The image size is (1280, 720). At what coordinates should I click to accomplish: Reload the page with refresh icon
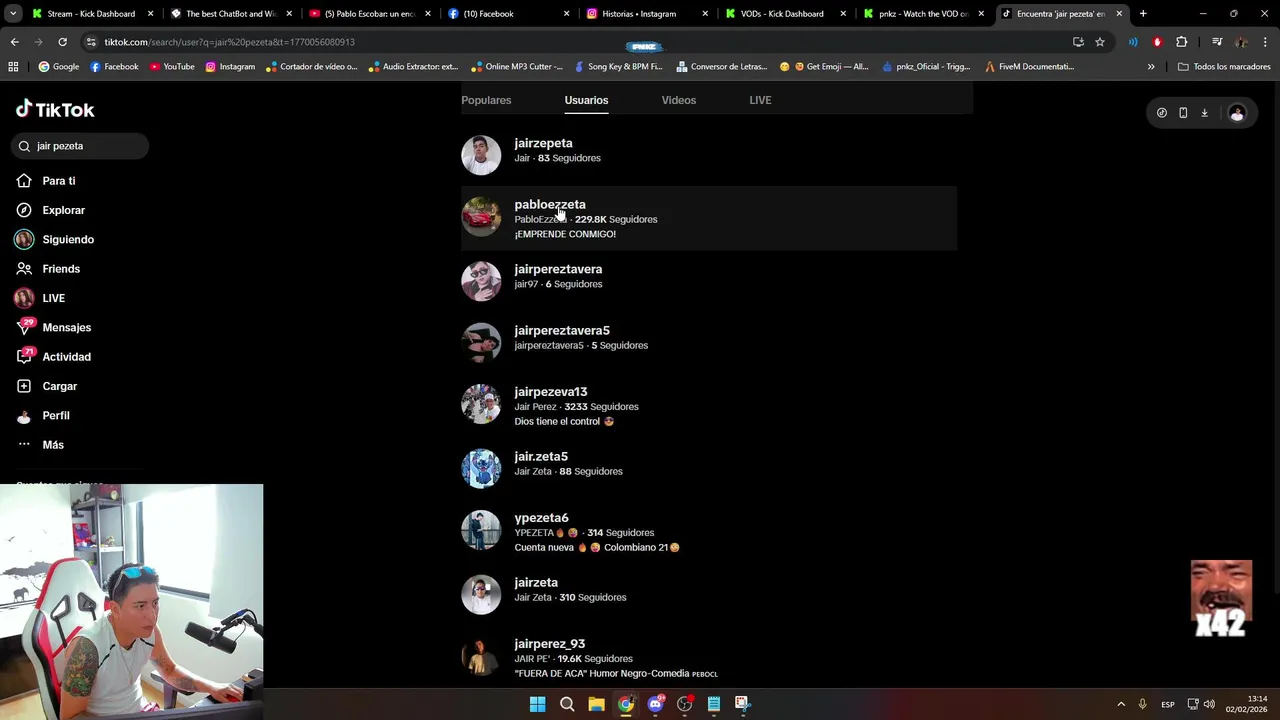pyautogui.click(x=62, y=42)
